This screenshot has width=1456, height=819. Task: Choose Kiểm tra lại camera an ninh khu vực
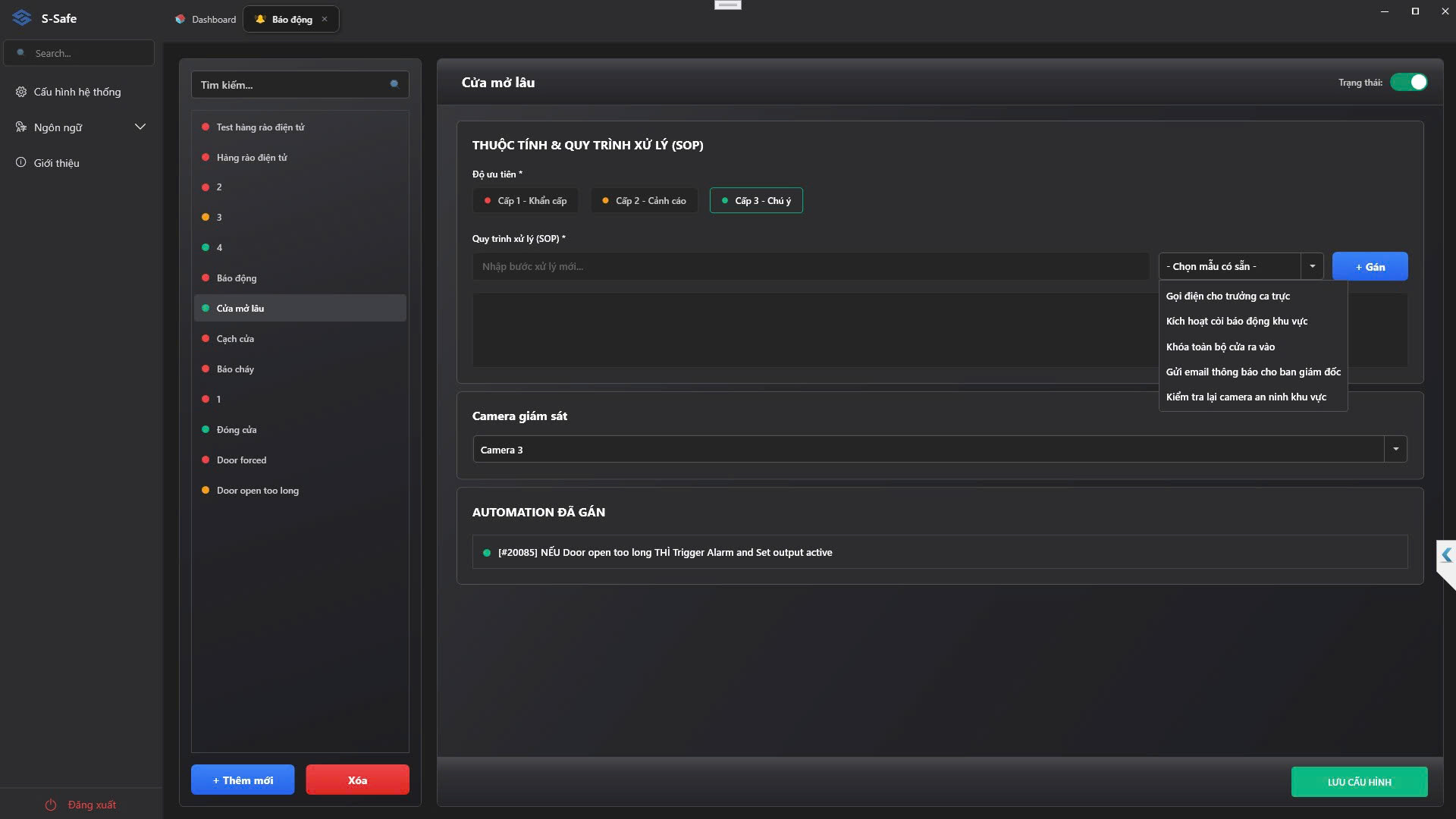coord(1254,397)
